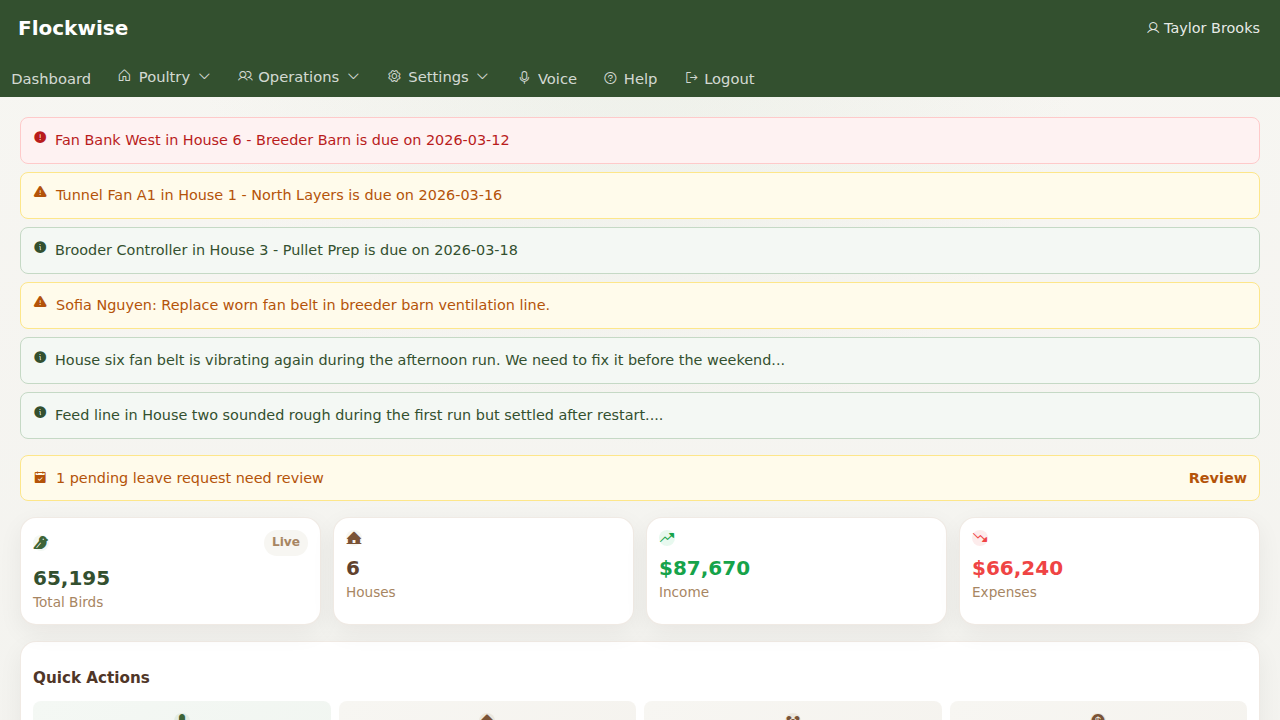
Task: Click the red error icon on Fan Bank alert
Action: 40,137
